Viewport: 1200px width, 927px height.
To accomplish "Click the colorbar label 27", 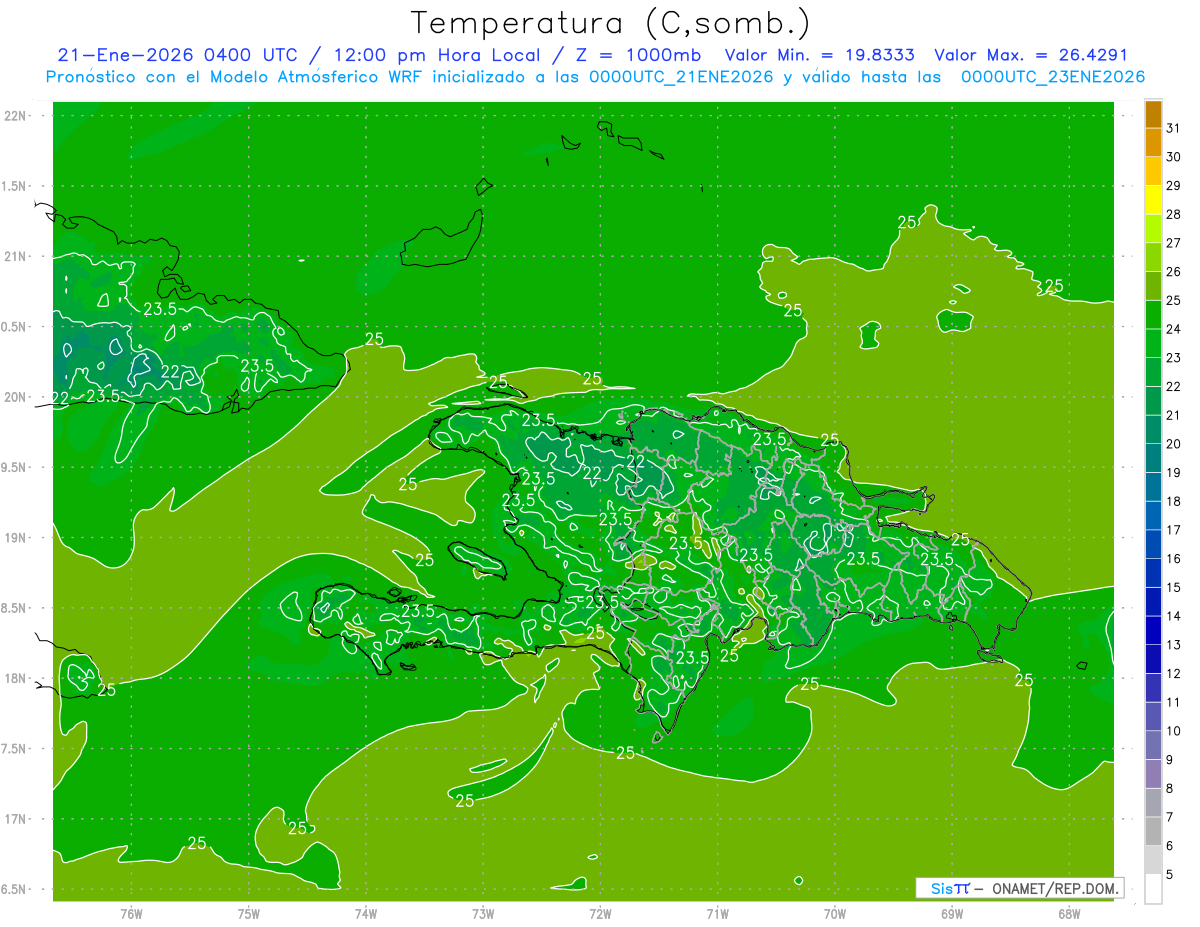I will (1174, 243).
